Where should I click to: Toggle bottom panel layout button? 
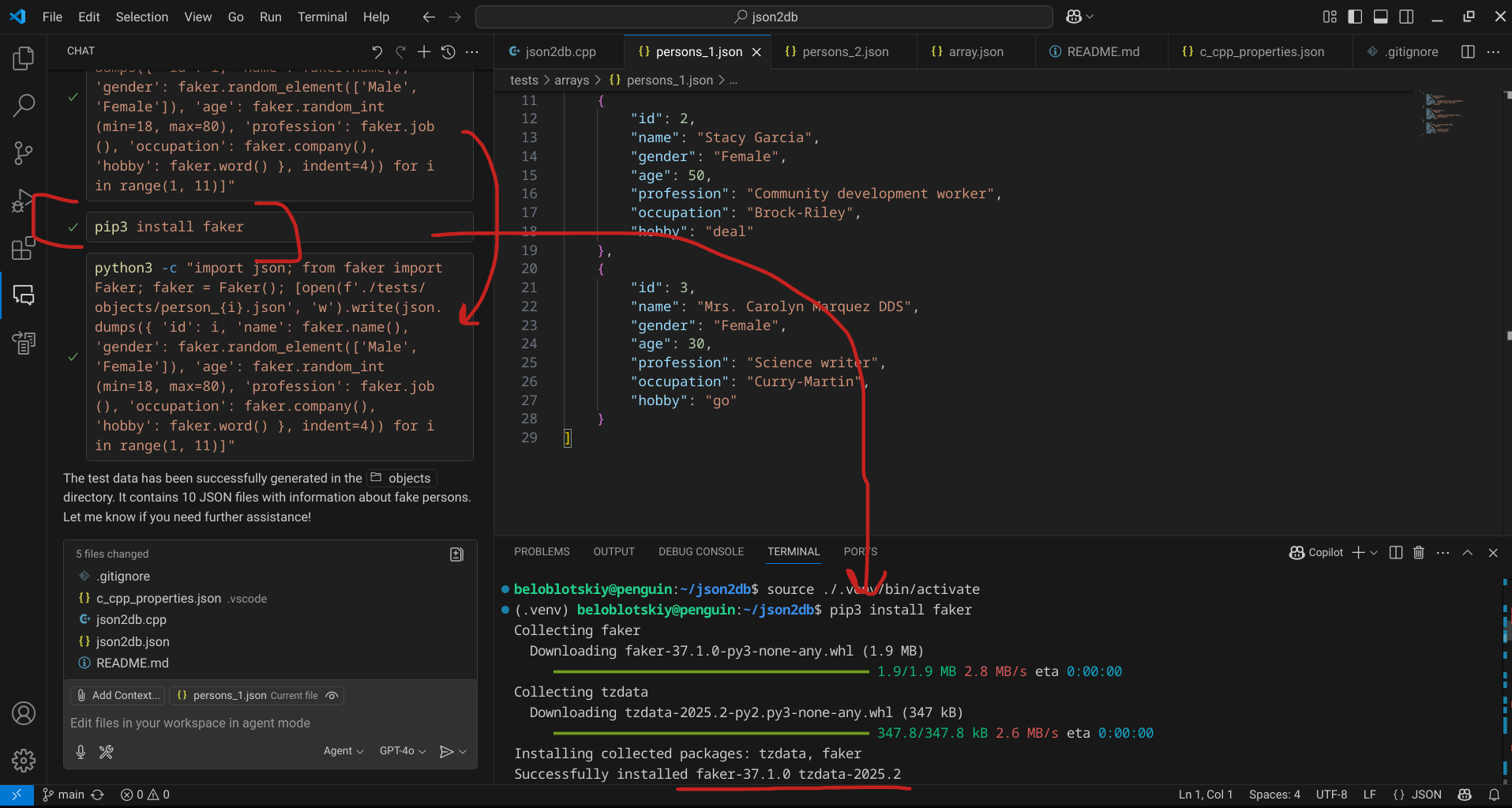(1380, 17)
